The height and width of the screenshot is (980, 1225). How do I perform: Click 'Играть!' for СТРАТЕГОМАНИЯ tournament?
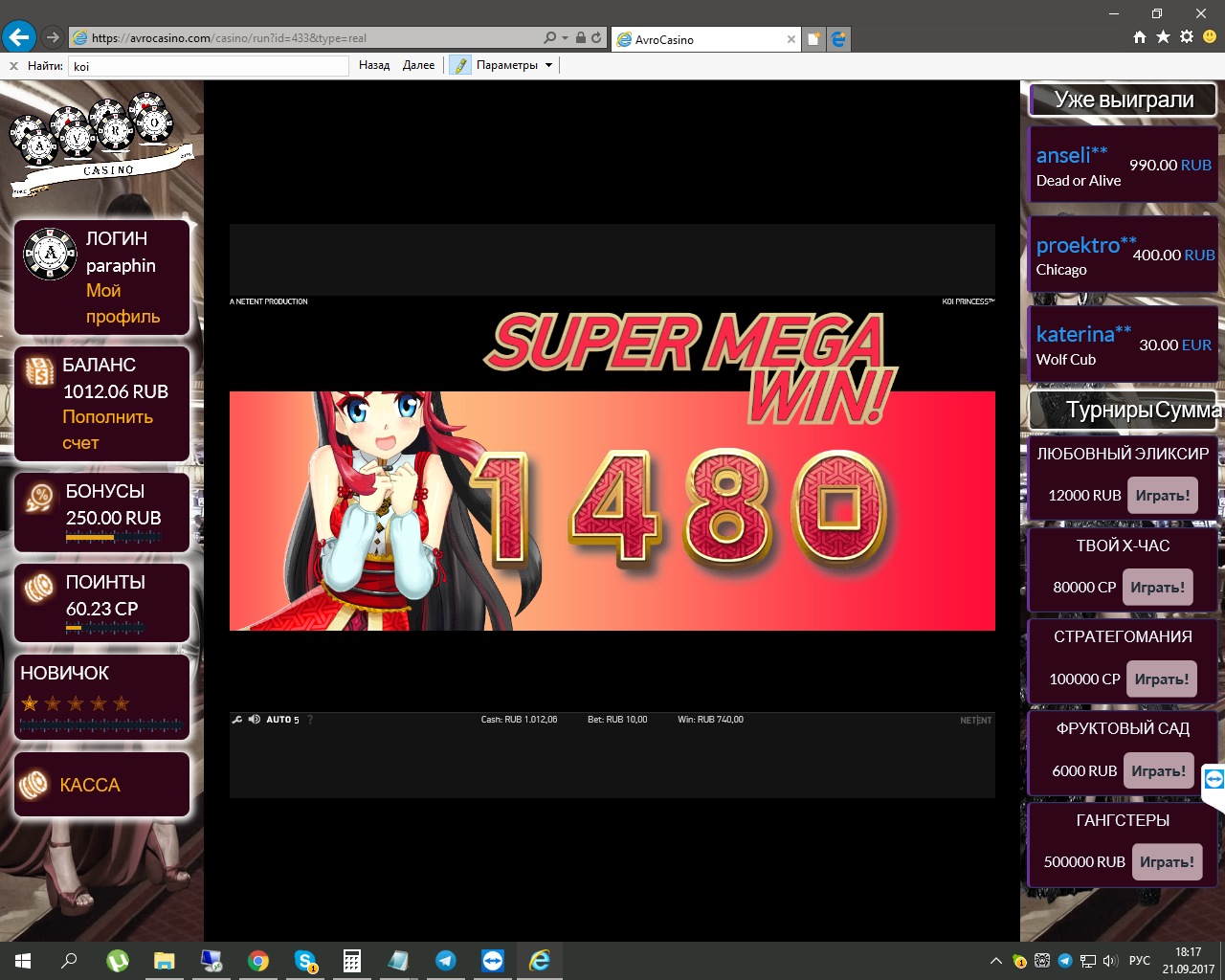coord(1162,679)
